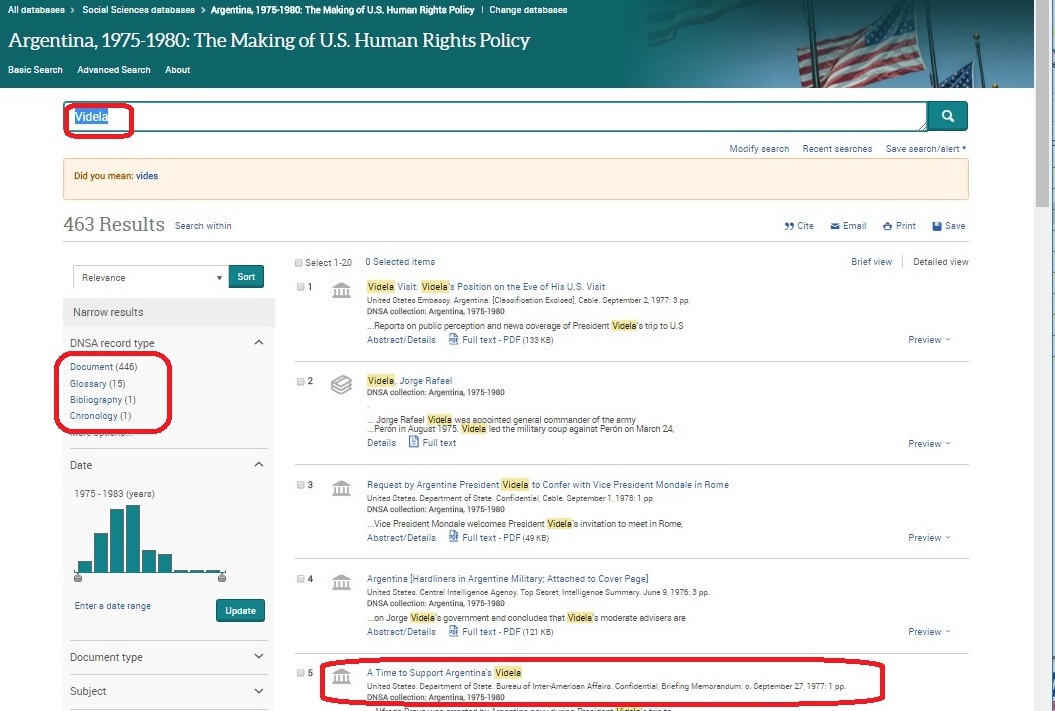Image resolution: width=1055 pixels, height=711 pixels.
Task: Open All databases breadcrumb
Action: point(36,10)
